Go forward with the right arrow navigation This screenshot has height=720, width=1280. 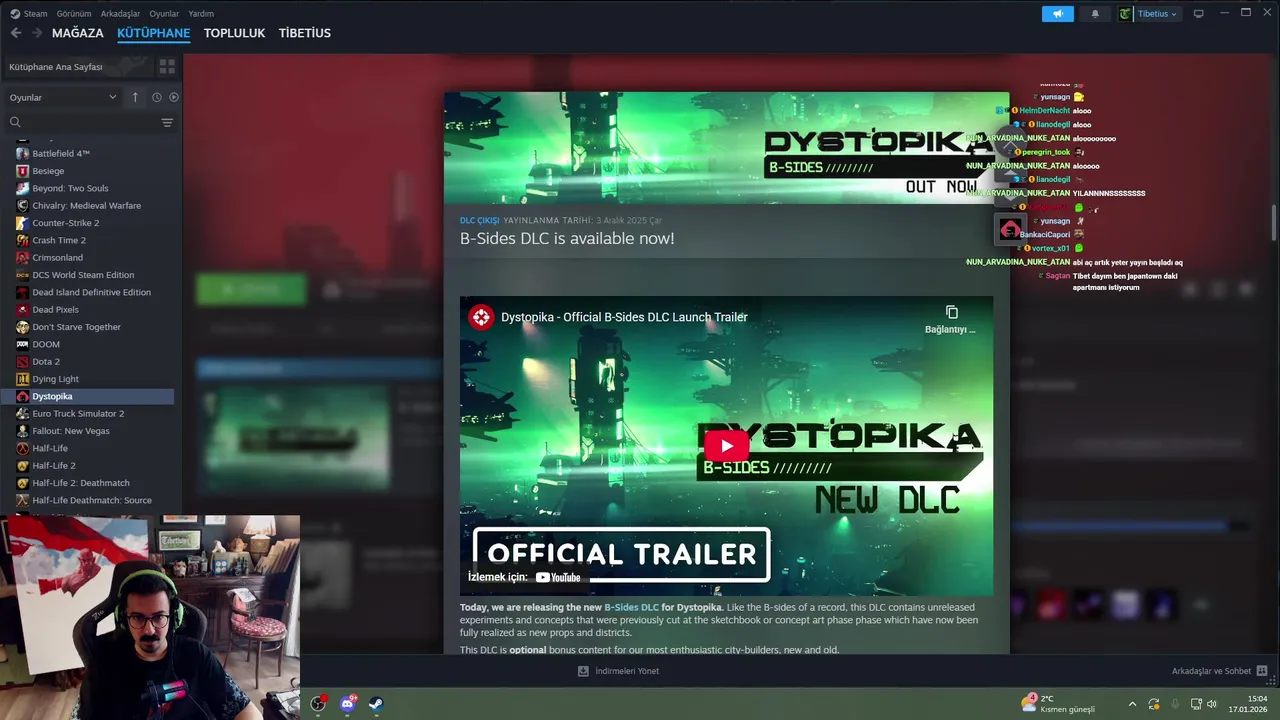37,33
